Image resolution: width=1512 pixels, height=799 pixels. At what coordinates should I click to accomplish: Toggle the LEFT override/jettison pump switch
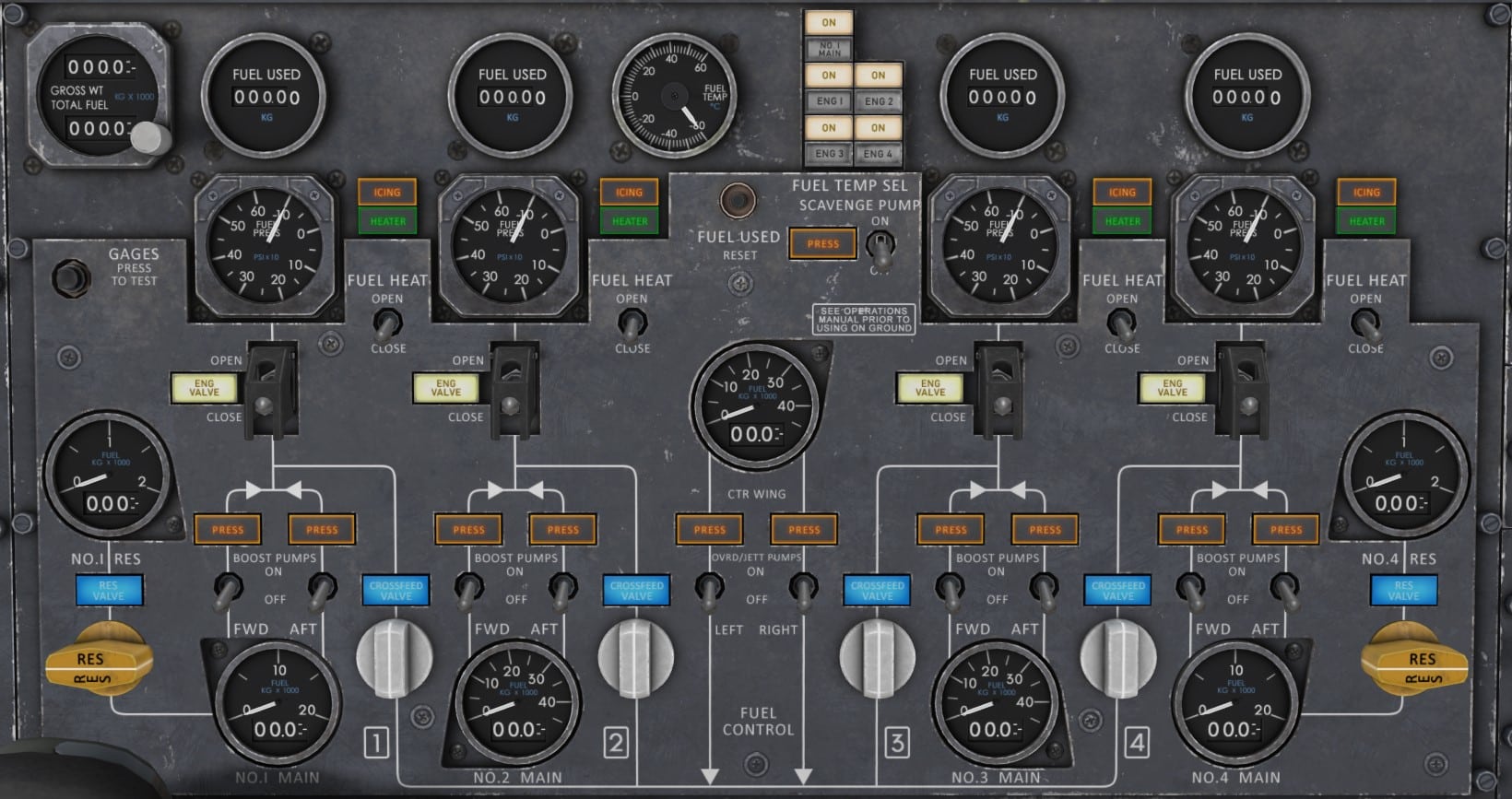[709, 588]
